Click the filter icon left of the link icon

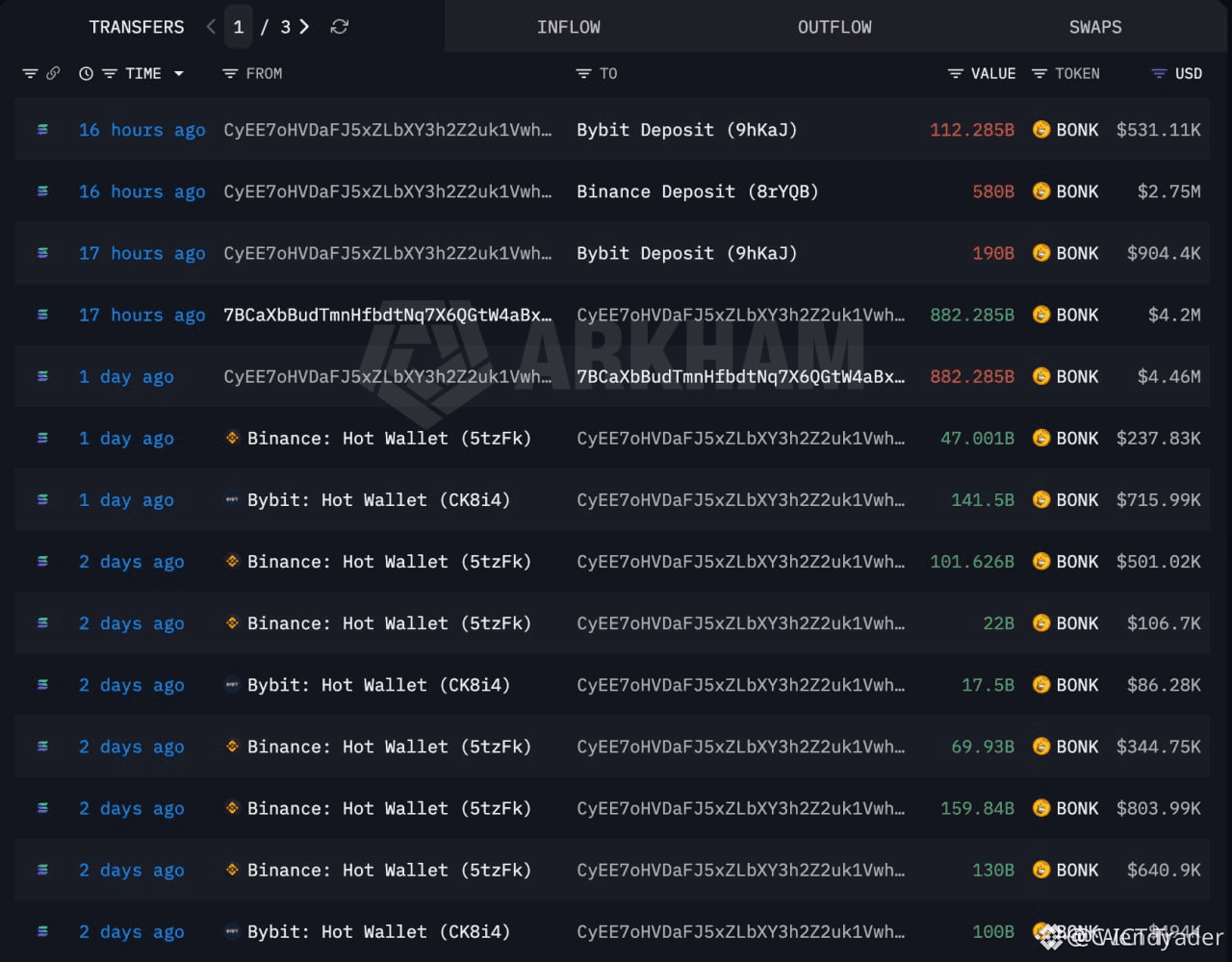(x=30, y=73)
